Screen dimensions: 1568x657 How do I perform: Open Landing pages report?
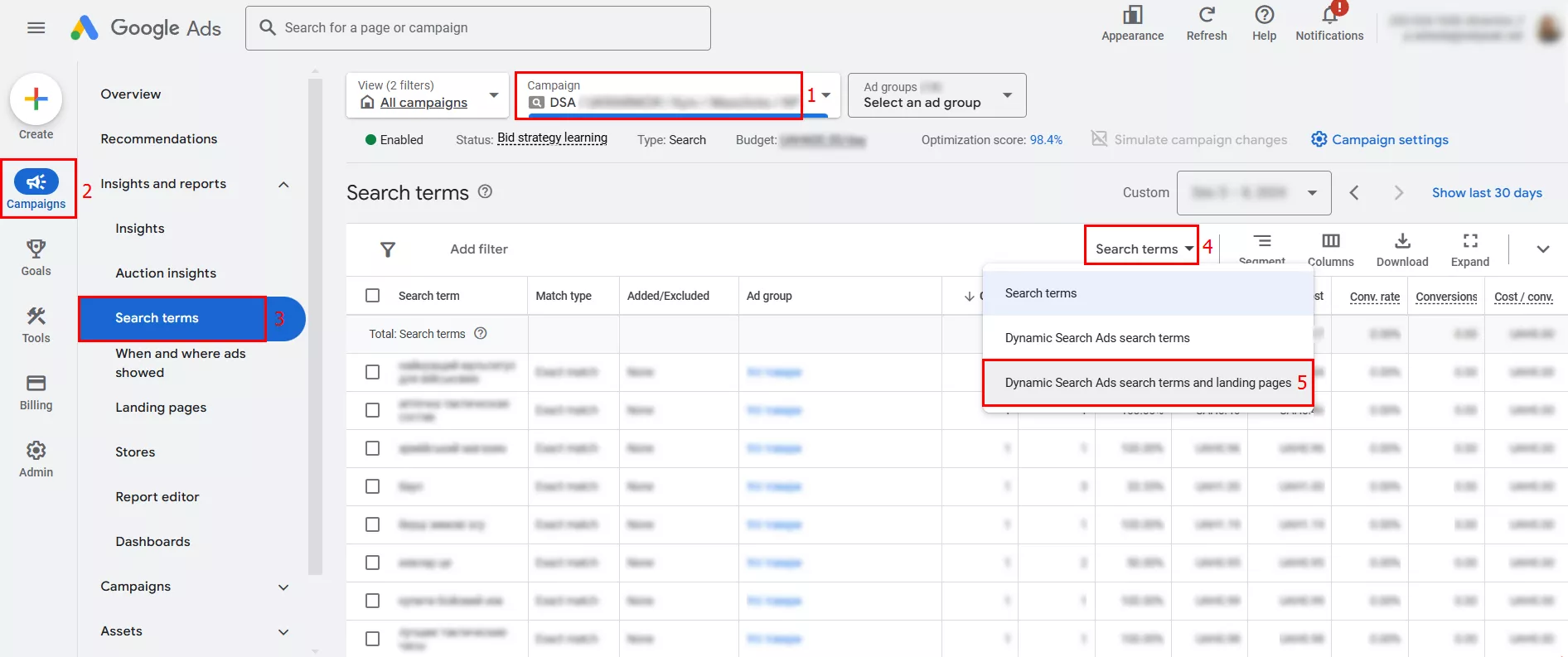click(x=161, y=408)
